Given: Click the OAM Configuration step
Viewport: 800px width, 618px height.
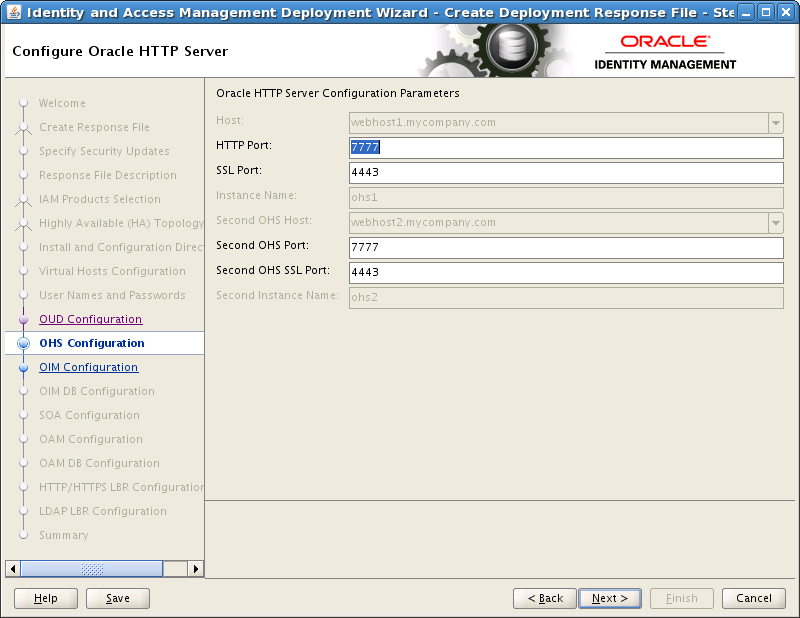Looking at the screenshot, I should click(x=91, y=439).
